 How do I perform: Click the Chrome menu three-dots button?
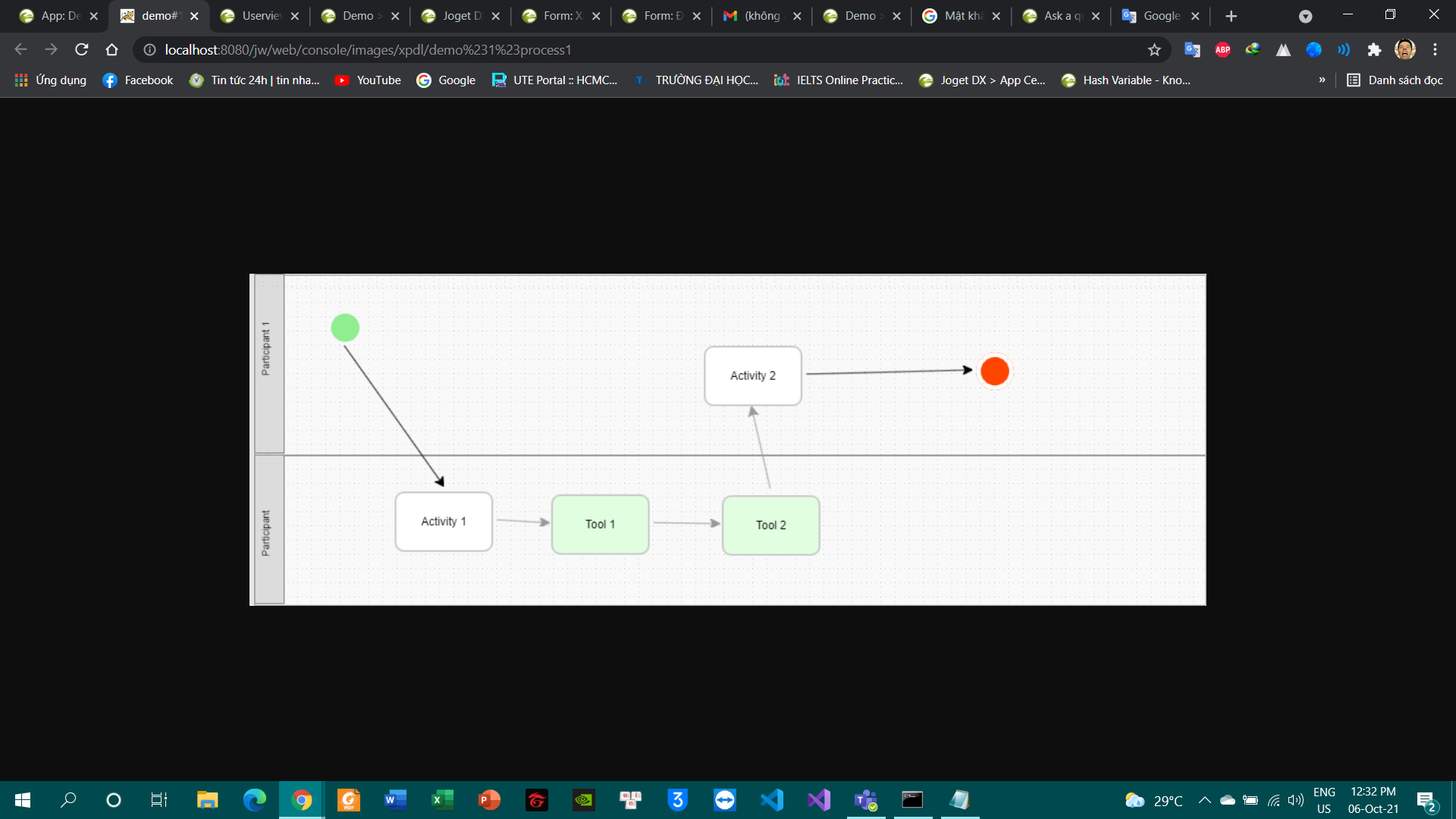click(1435, 50)
